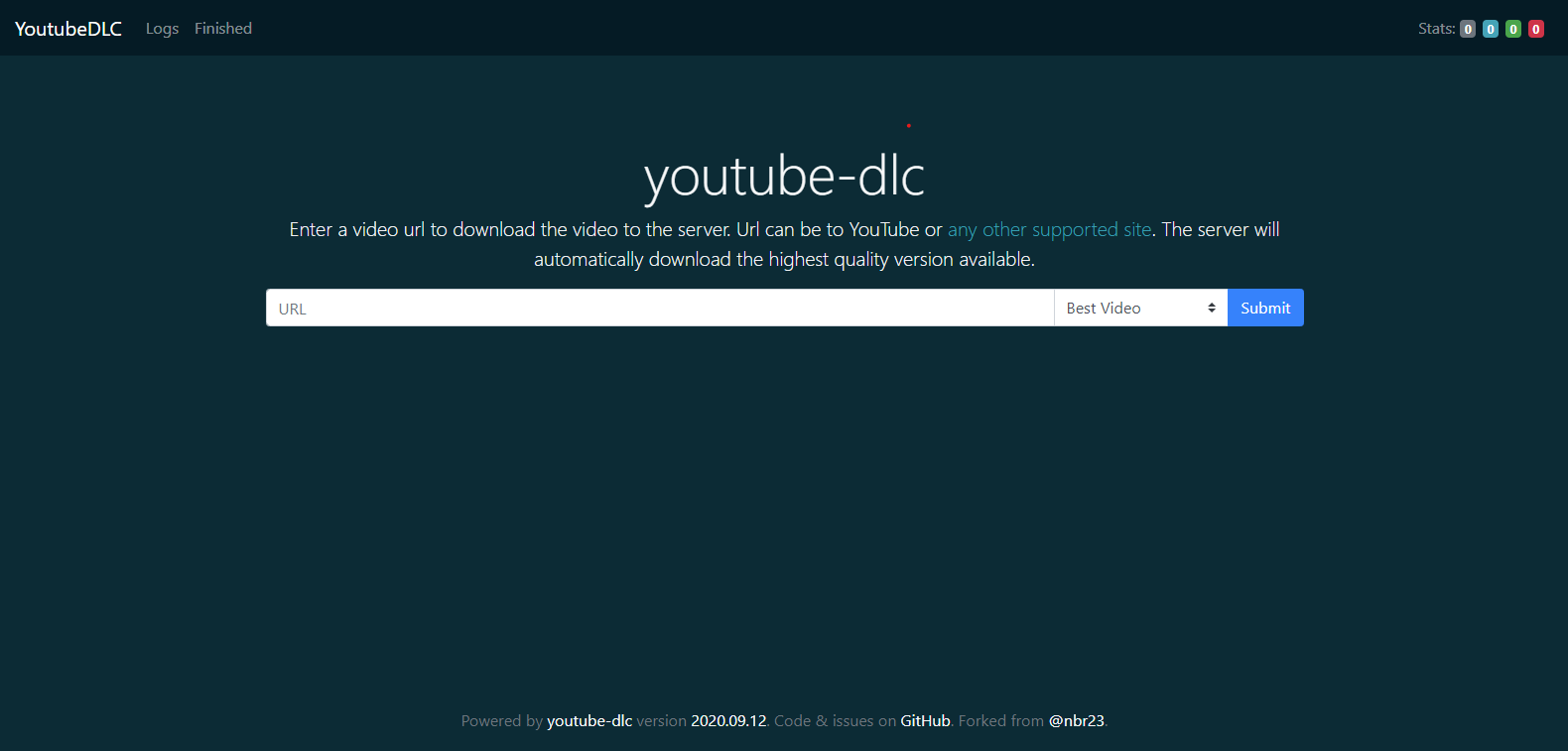Focus the URL input field

[x=660, y=308]
